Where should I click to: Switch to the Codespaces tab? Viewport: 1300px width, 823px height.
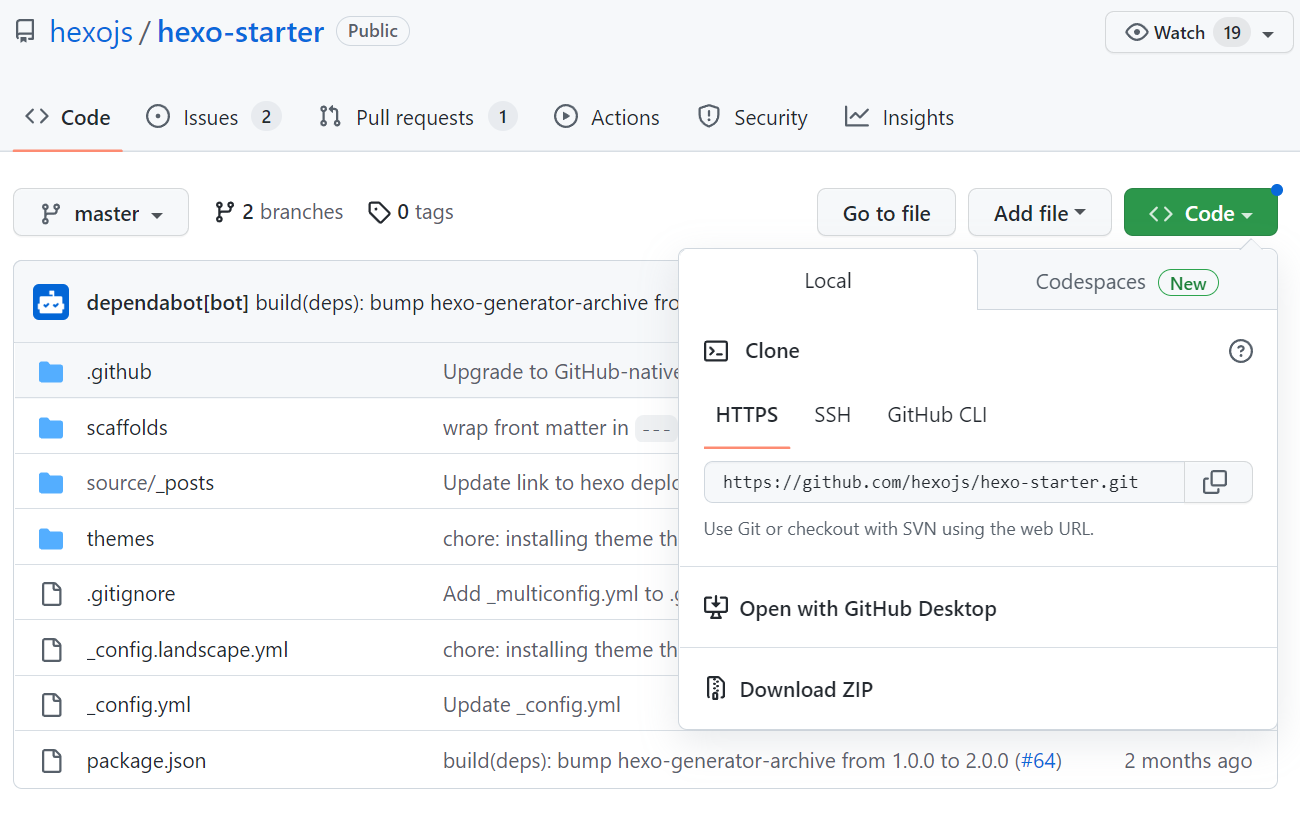tap(1126, 282)
